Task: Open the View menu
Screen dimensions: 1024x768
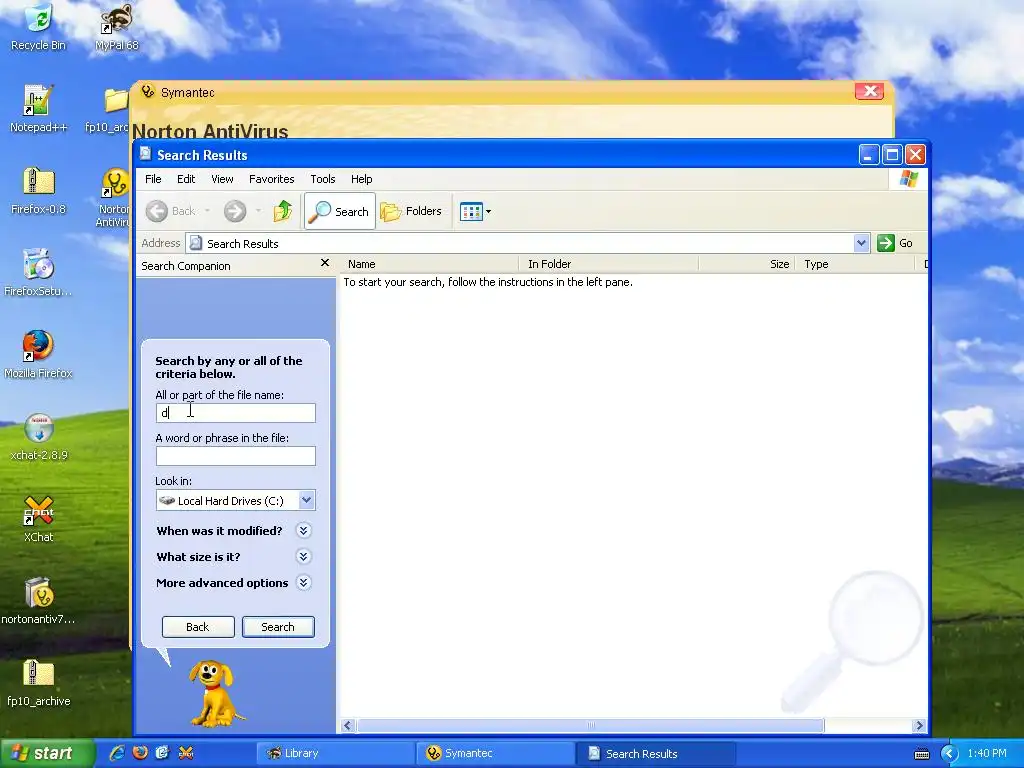Action: pyautogui.click(x=222, y=179)
